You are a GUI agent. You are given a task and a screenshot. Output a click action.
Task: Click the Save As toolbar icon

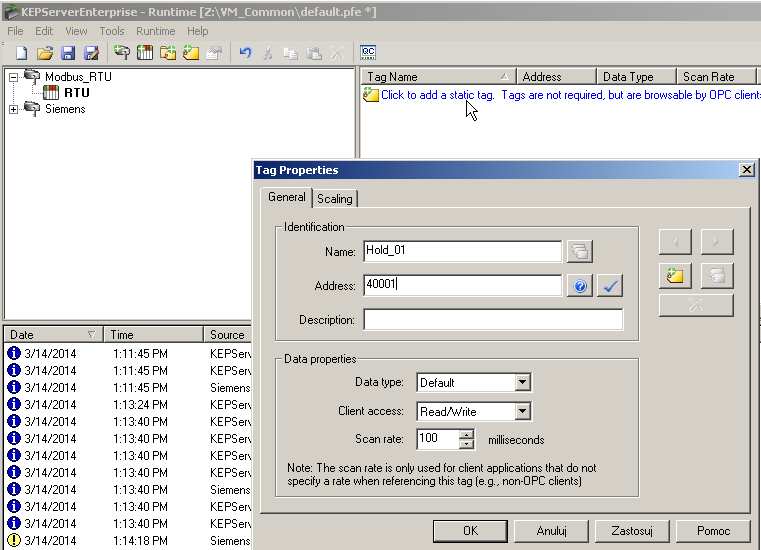point(91,53)
